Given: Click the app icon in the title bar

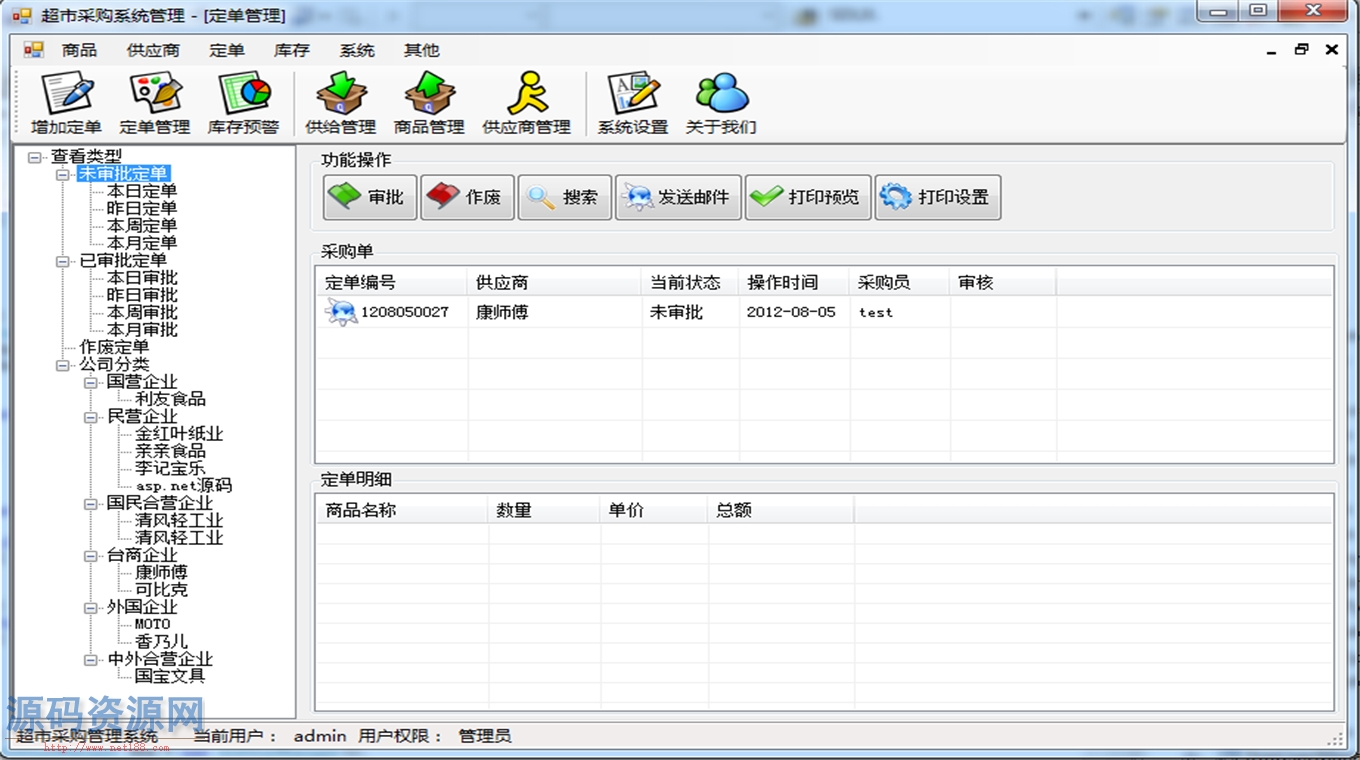Looking at the screenshot, I should click(x=21, y=16).
